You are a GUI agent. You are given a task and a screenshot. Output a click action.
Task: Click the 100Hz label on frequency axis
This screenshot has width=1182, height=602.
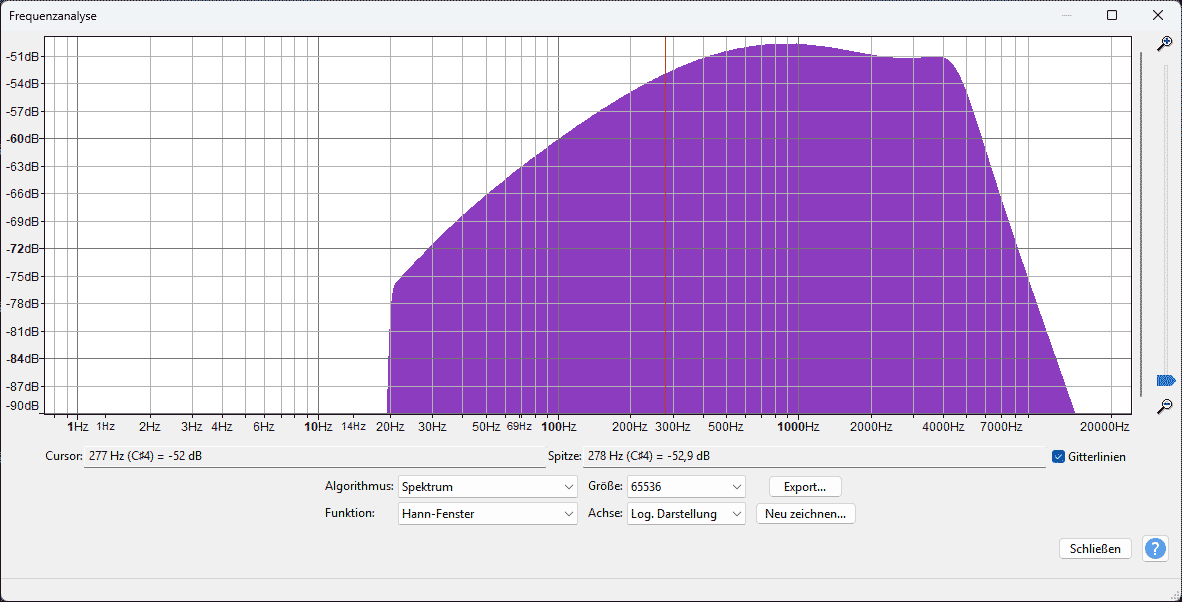[x=559, y=427]
